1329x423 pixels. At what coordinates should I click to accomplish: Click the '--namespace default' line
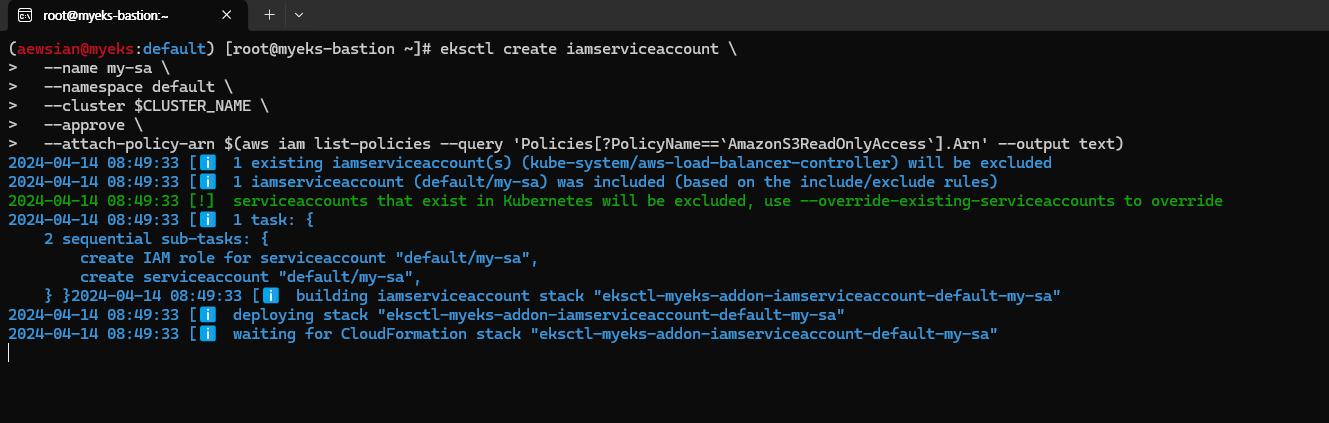[138, 86]
